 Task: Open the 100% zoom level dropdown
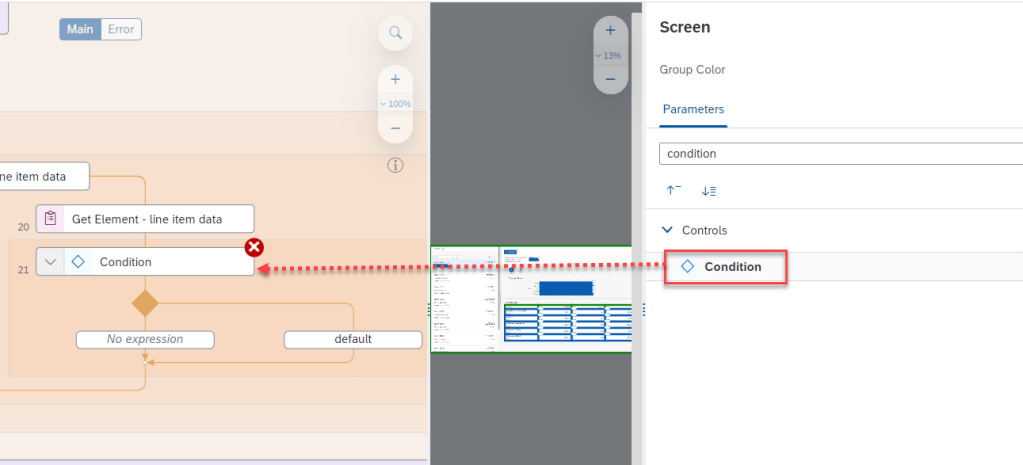pos(395,104)
